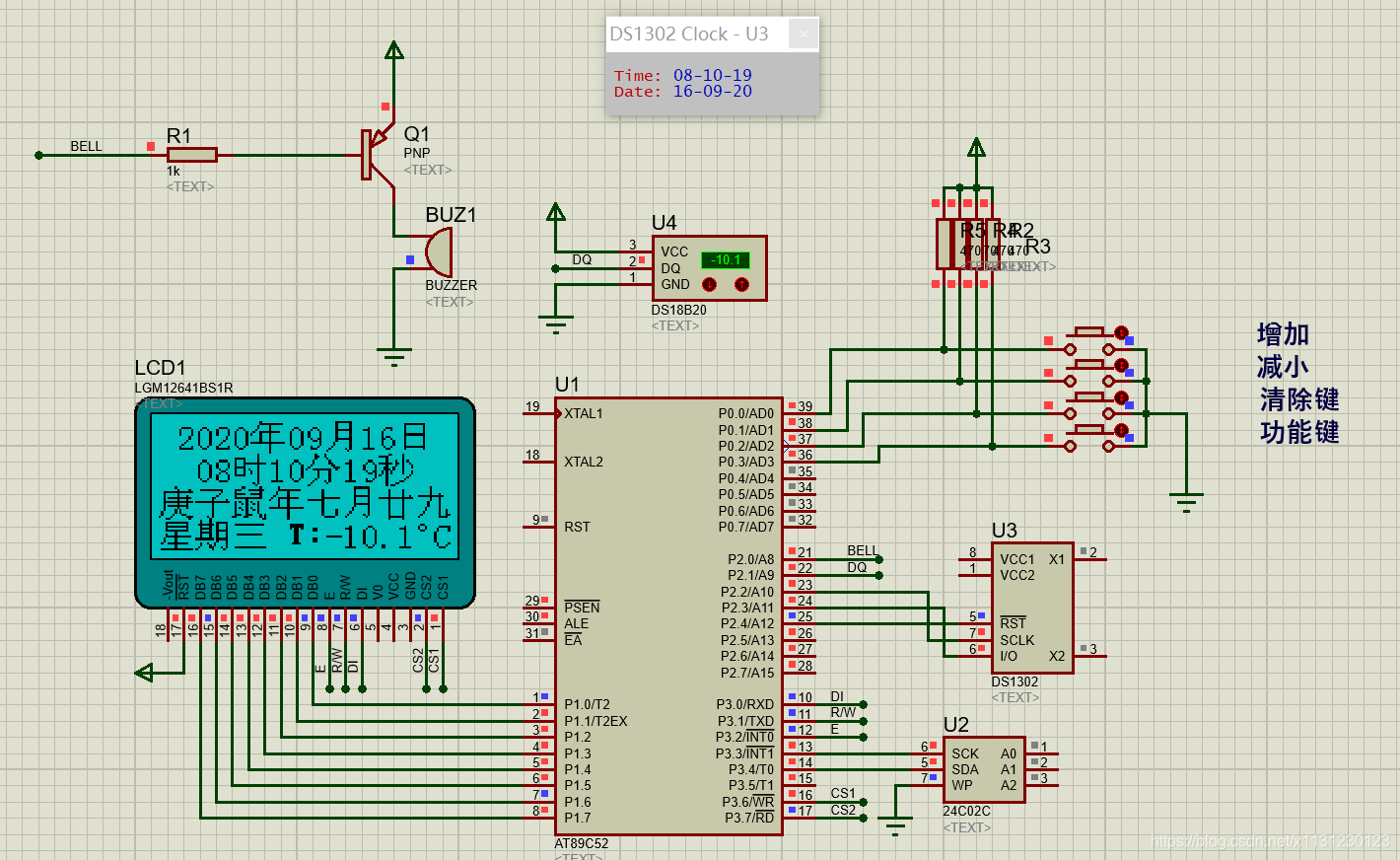1400x860 pixels.
Task: Select the Q1 PNP transistor symbol
Action: [x=375, y=155]
